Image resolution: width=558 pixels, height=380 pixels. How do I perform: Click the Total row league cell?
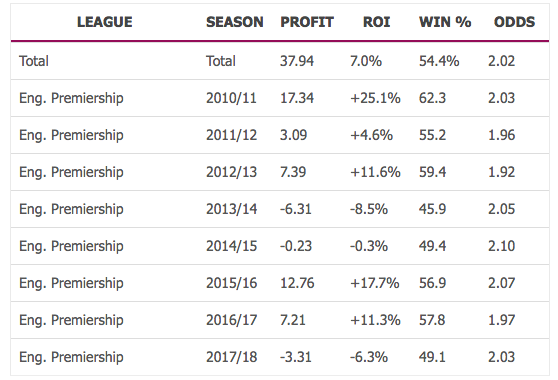[x=34, y=61]
